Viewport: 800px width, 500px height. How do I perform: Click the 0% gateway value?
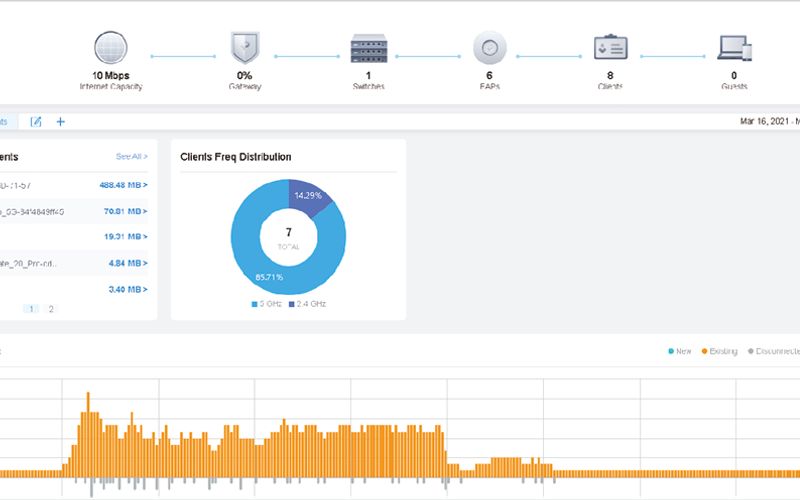244,76
